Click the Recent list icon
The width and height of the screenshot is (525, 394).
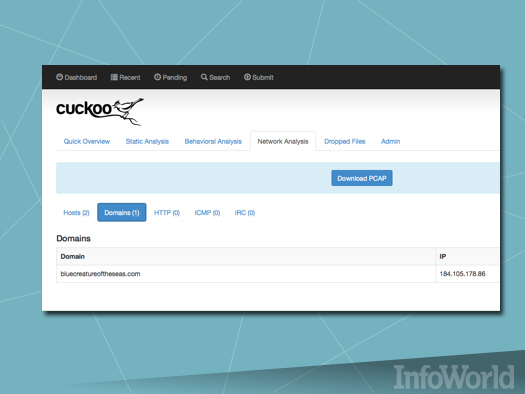click(114, 77)
